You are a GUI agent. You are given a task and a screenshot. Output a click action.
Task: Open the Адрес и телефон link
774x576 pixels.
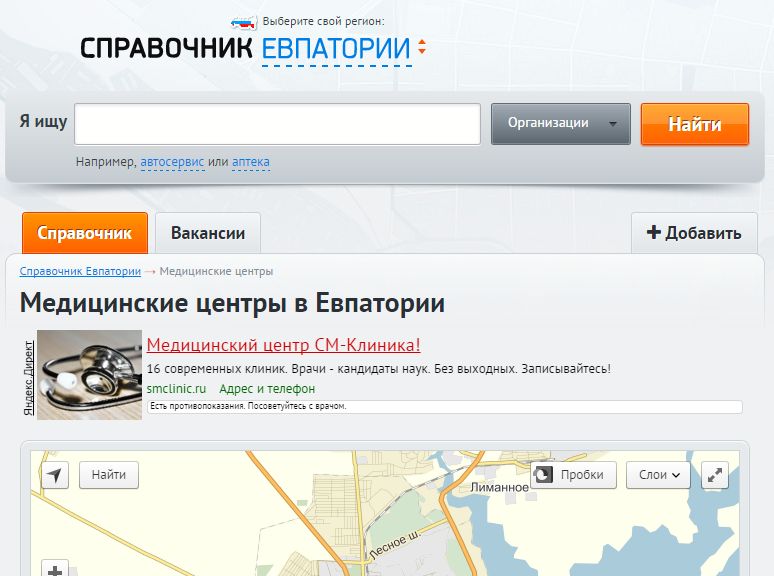(267, 389)
